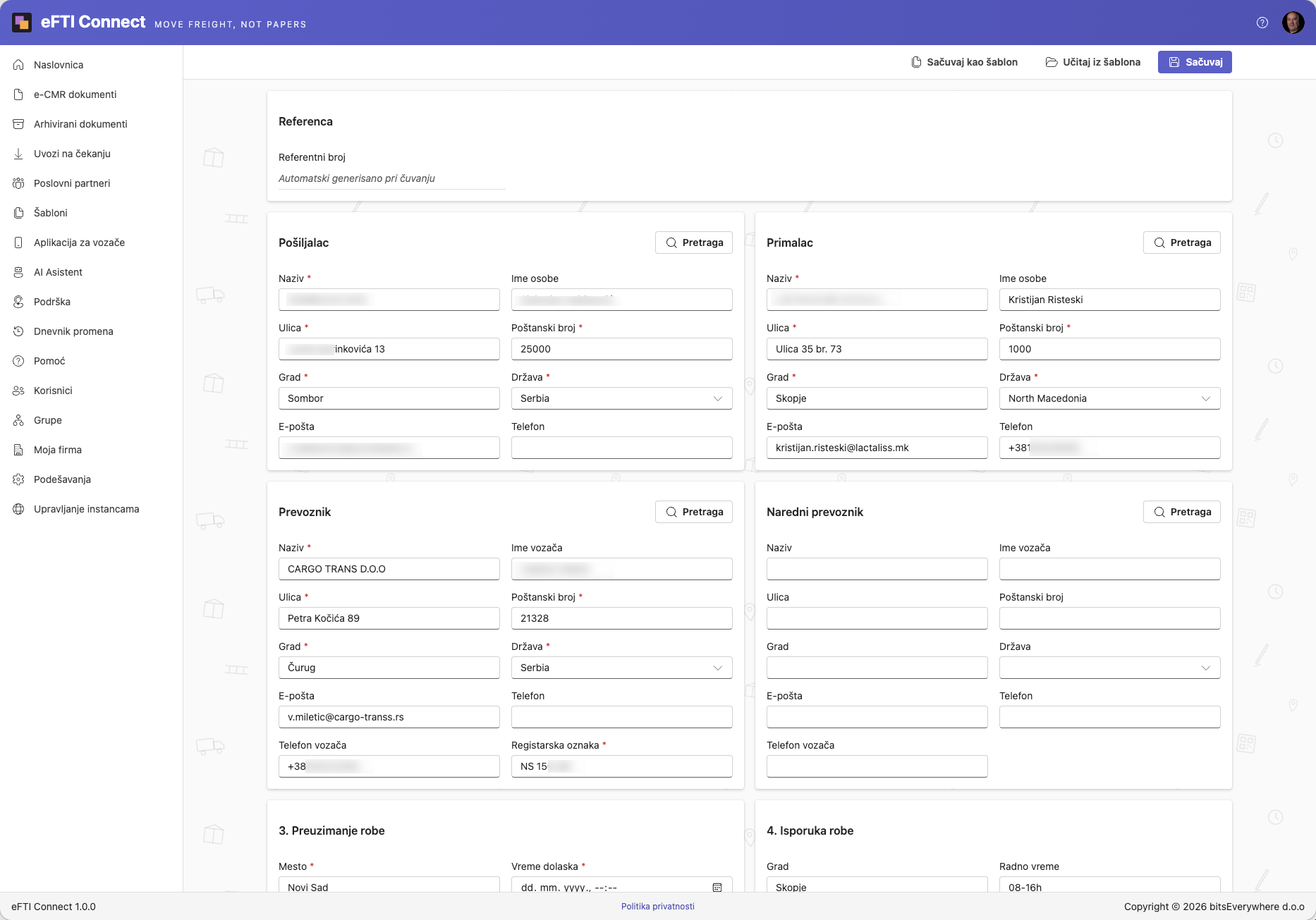The width and height of the screenshot is (1316, 920).
Task: Click the e-CMR dokumenti document icon
Action: pyautogui.click(x=18, y=94)
